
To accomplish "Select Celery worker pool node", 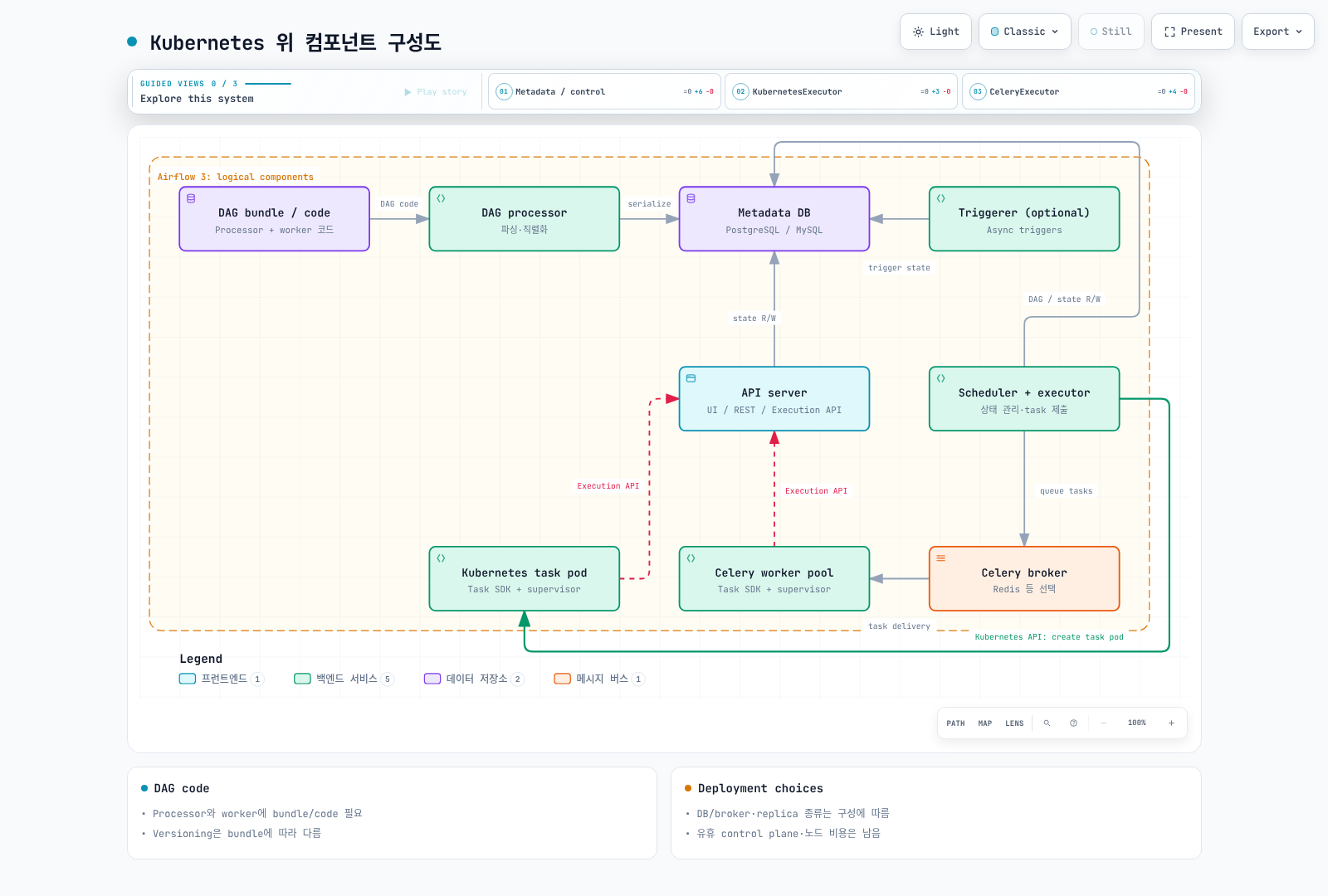I will click(x=774, y=578).
